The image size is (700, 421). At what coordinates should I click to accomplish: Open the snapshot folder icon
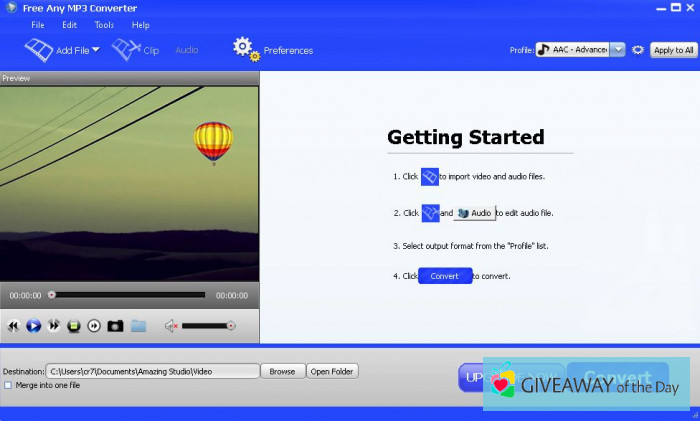[138, 325]
